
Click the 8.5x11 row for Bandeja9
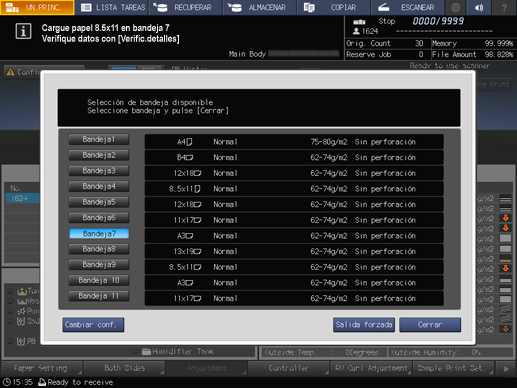[294, 267]
